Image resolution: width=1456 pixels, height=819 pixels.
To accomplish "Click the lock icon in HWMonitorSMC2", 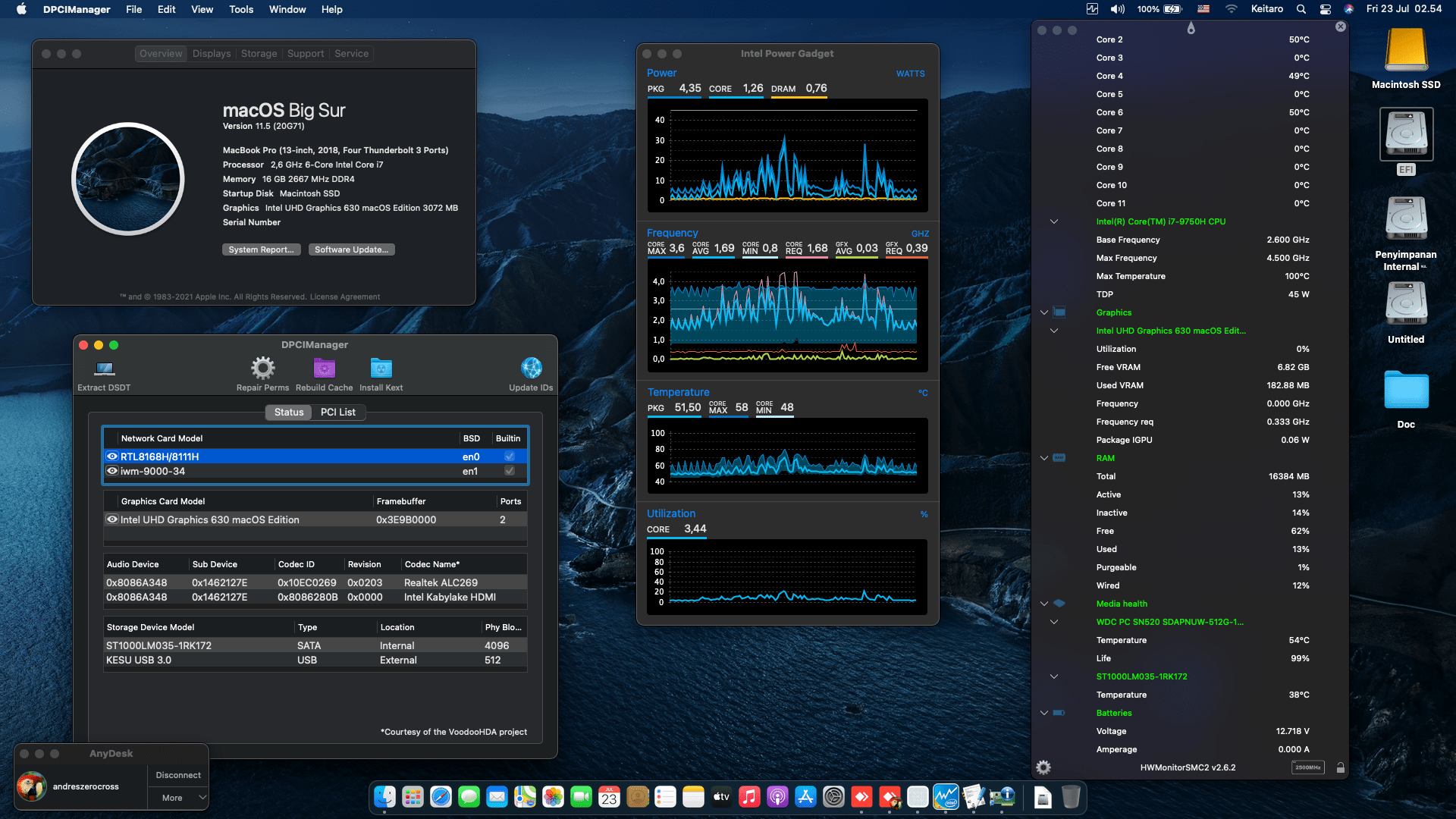I will 1340,767.
